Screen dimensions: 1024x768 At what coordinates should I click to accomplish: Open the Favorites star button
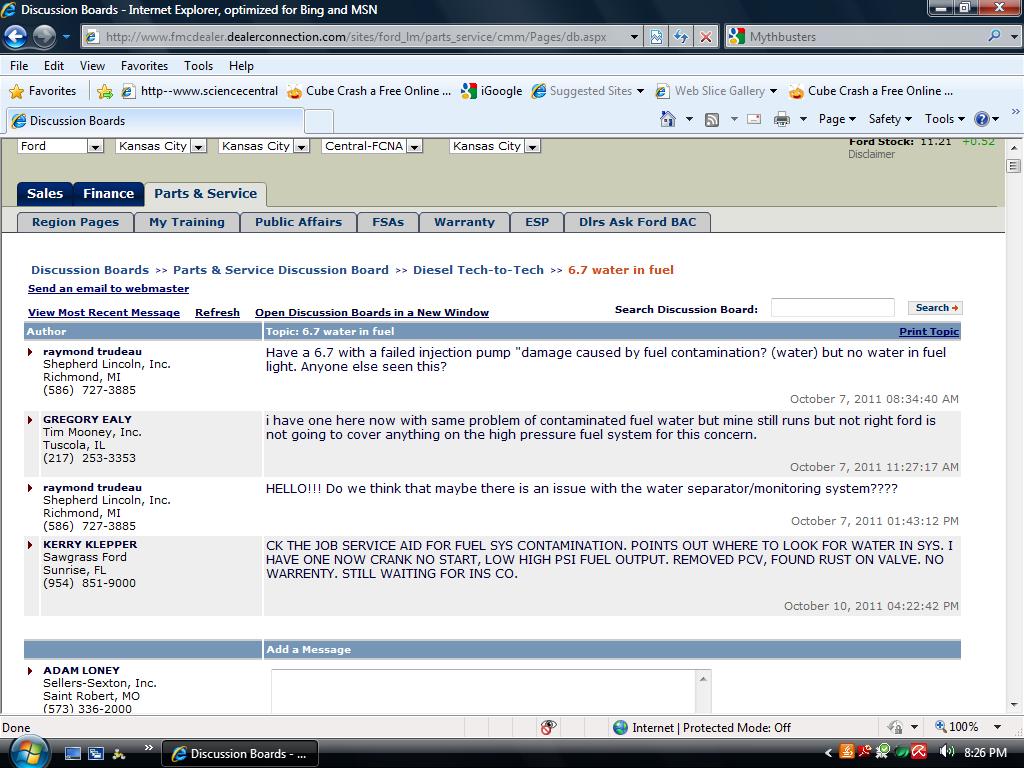[42, 91]
